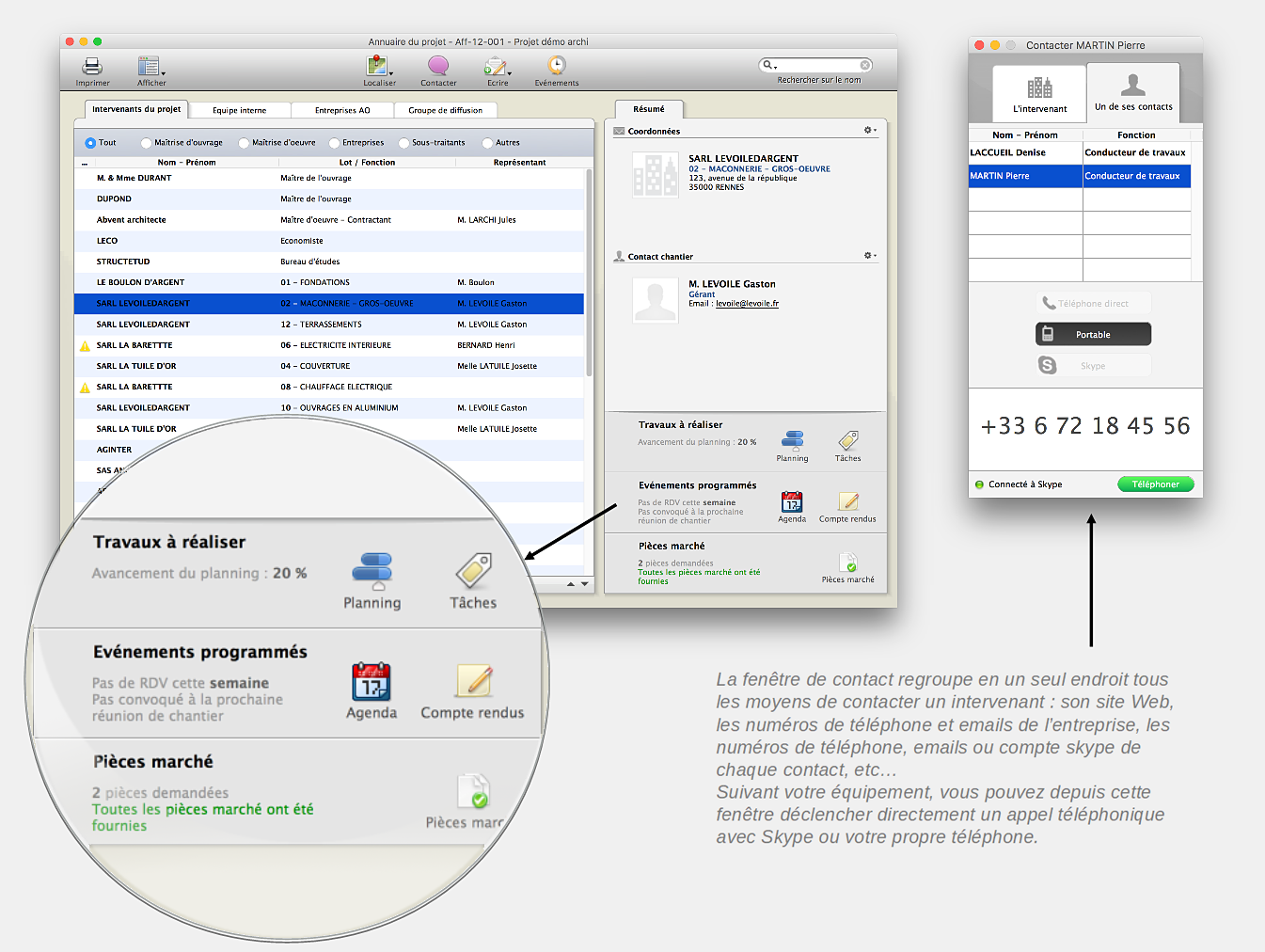Click the magnifier icon in Rechercher field
The image size is (1265, 952).
pyautogui.click(x=767, y=65)
